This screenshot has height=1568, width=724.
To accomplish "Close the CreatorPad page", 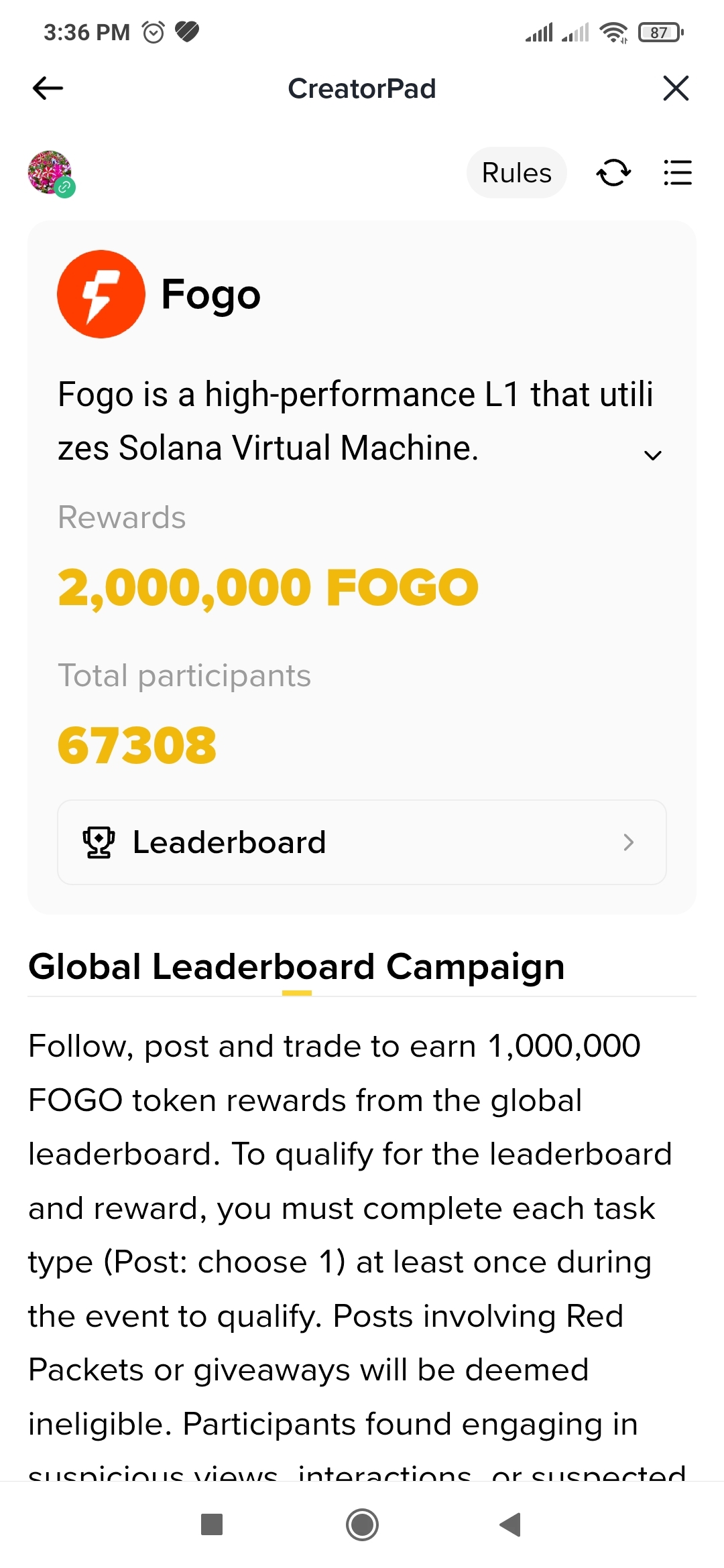I will [676, 88].
